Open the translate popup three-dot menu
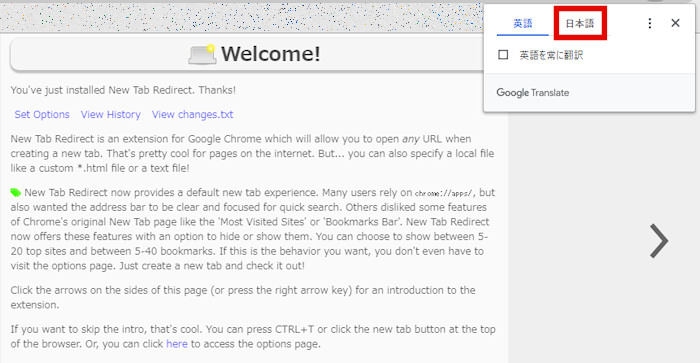 650,23
